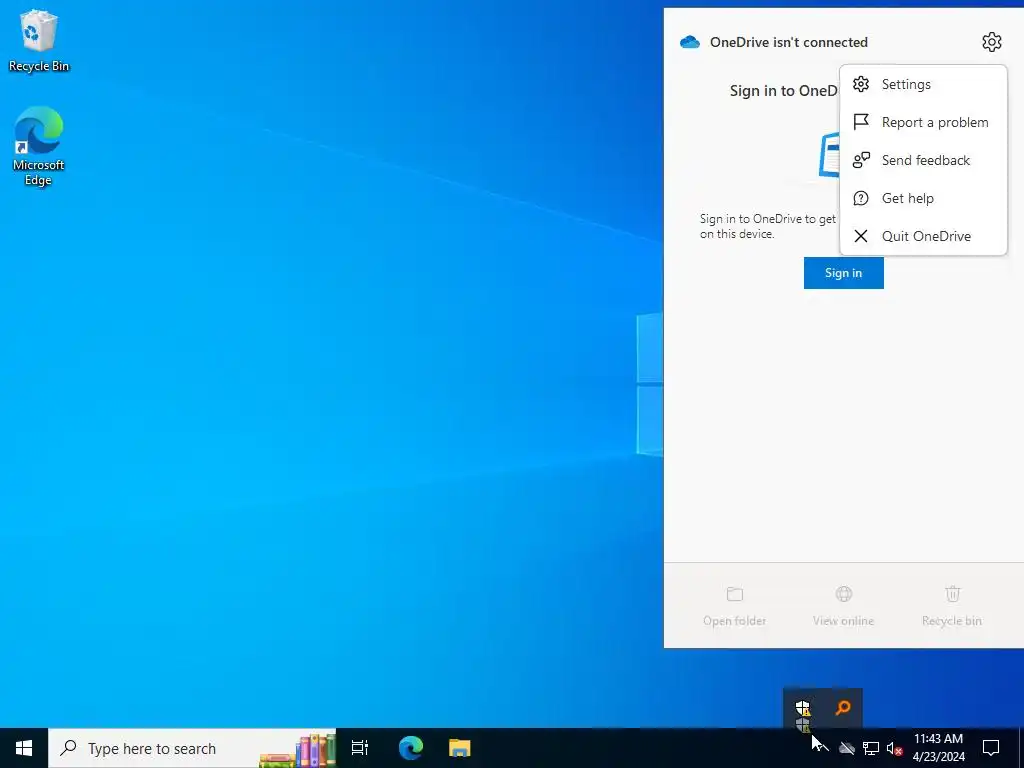This screenshot has height=768, width=1024.
Task: Click the Windows Security shield tray icon
Action: [x=803, y=708]
